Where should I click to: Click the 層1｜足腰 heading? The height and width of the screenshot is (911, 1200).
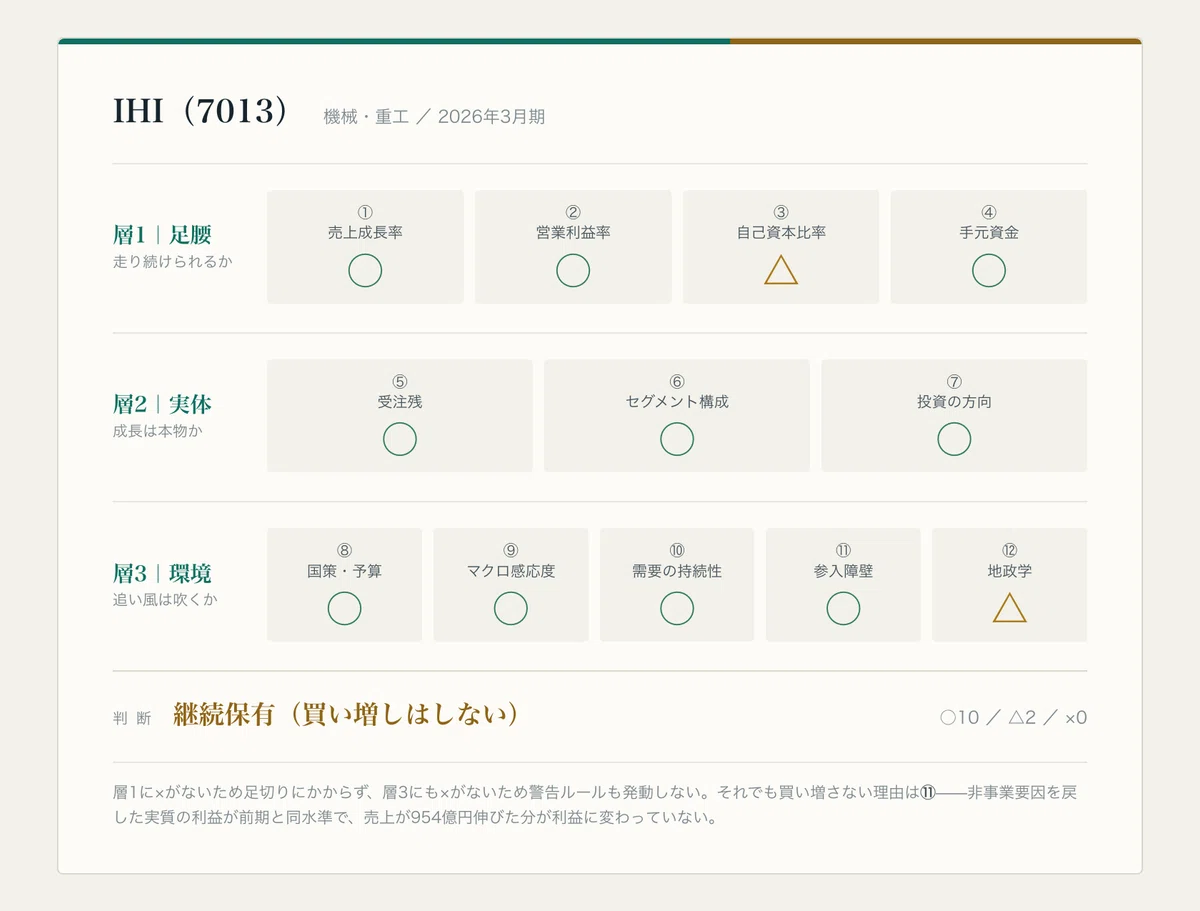tap(162, 235)
